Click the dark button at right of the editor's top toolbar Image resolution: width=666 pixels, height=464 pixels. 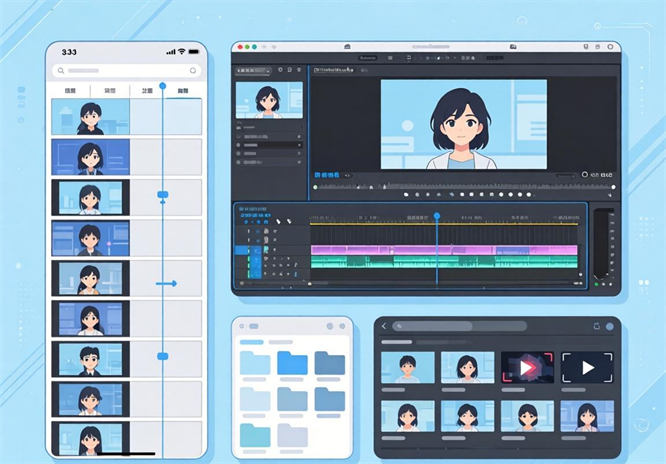(x=495, y=58)
